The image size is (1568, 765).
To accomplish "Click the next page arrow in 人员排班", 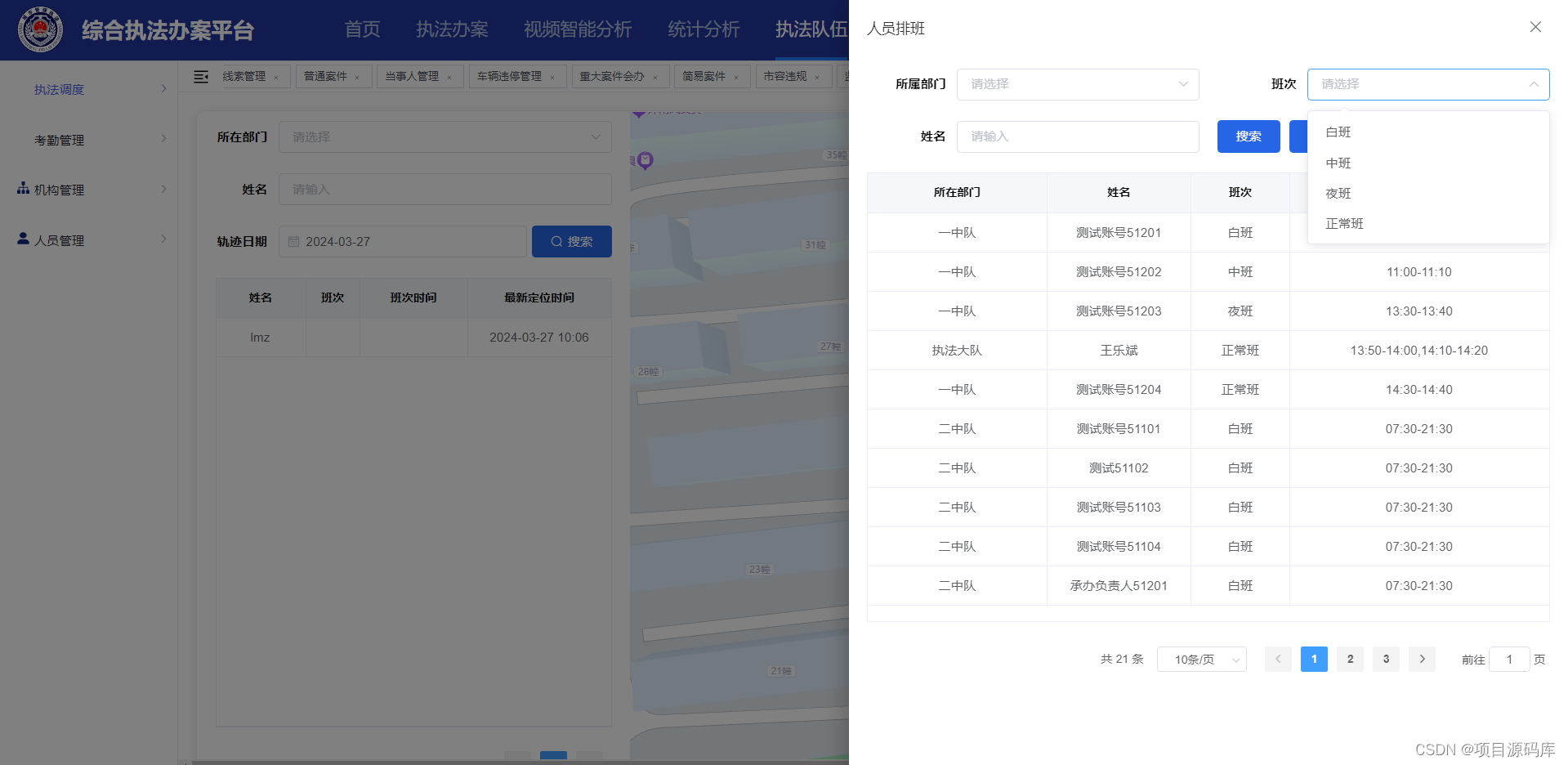I will point(1422,659).
